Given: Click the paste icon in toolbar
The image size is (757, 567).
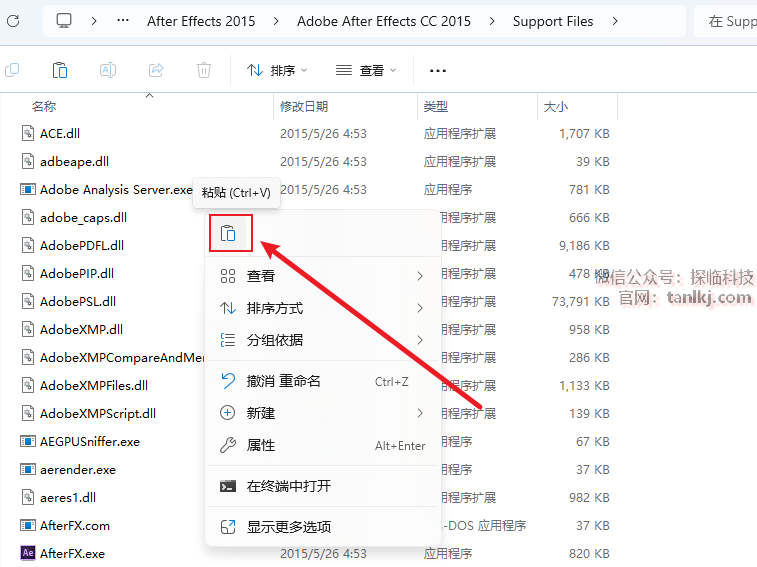Looking at the screenshot, I should click(60, 71).
